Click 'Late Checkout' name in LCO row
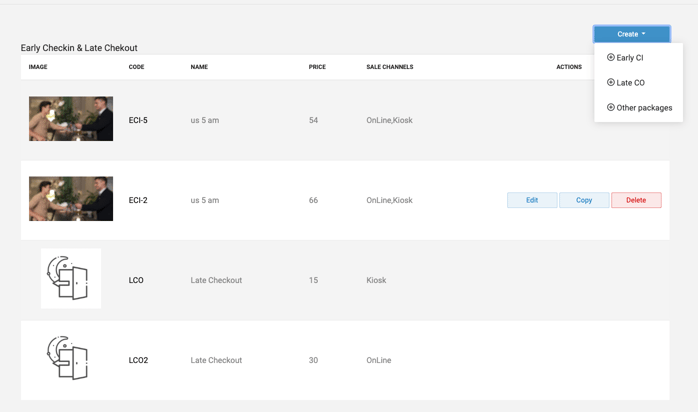The image size is (698, 412). click(216, 280)
